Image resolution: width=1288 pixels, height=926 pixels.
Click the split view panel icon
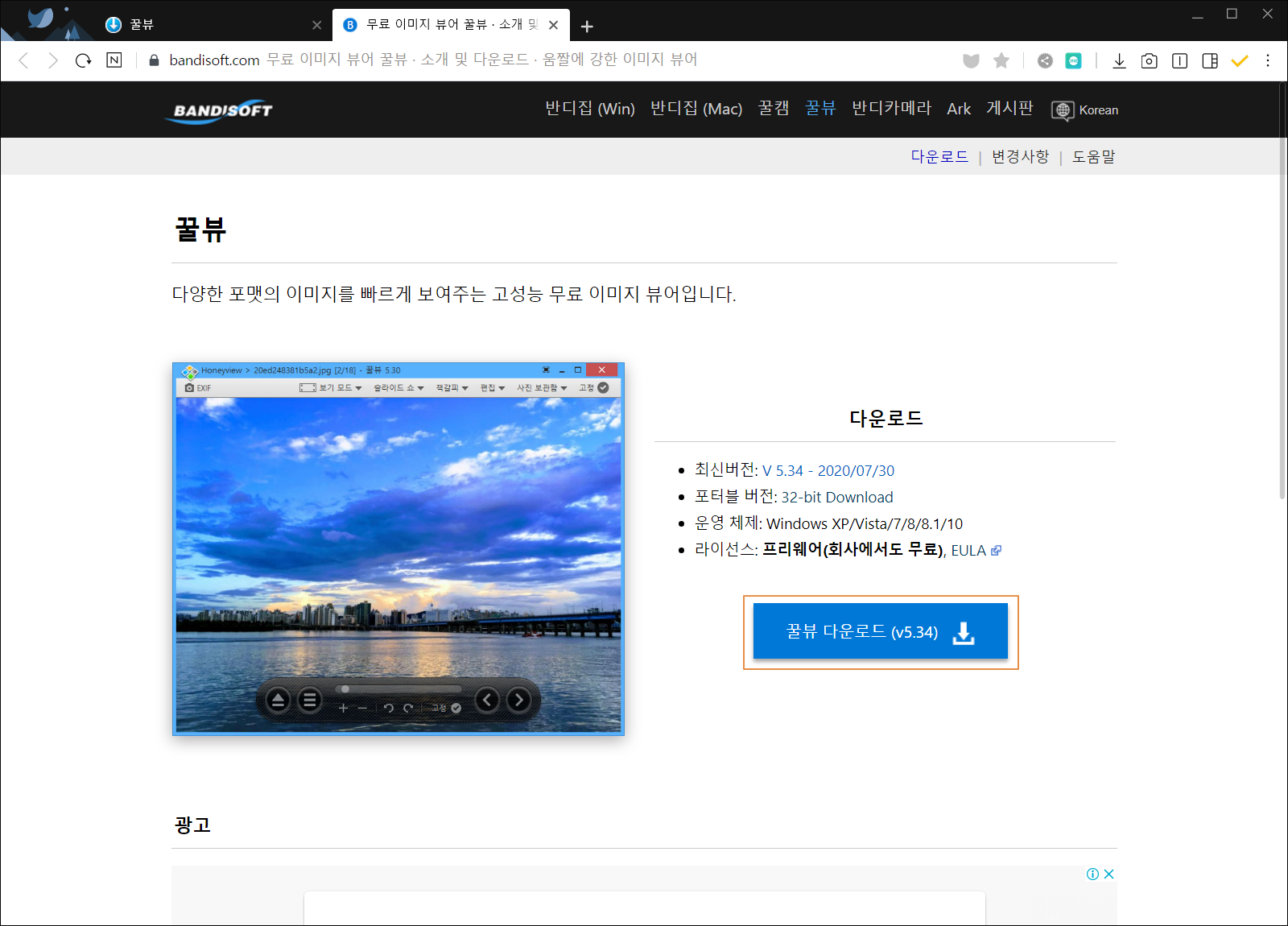(1180, 60)
